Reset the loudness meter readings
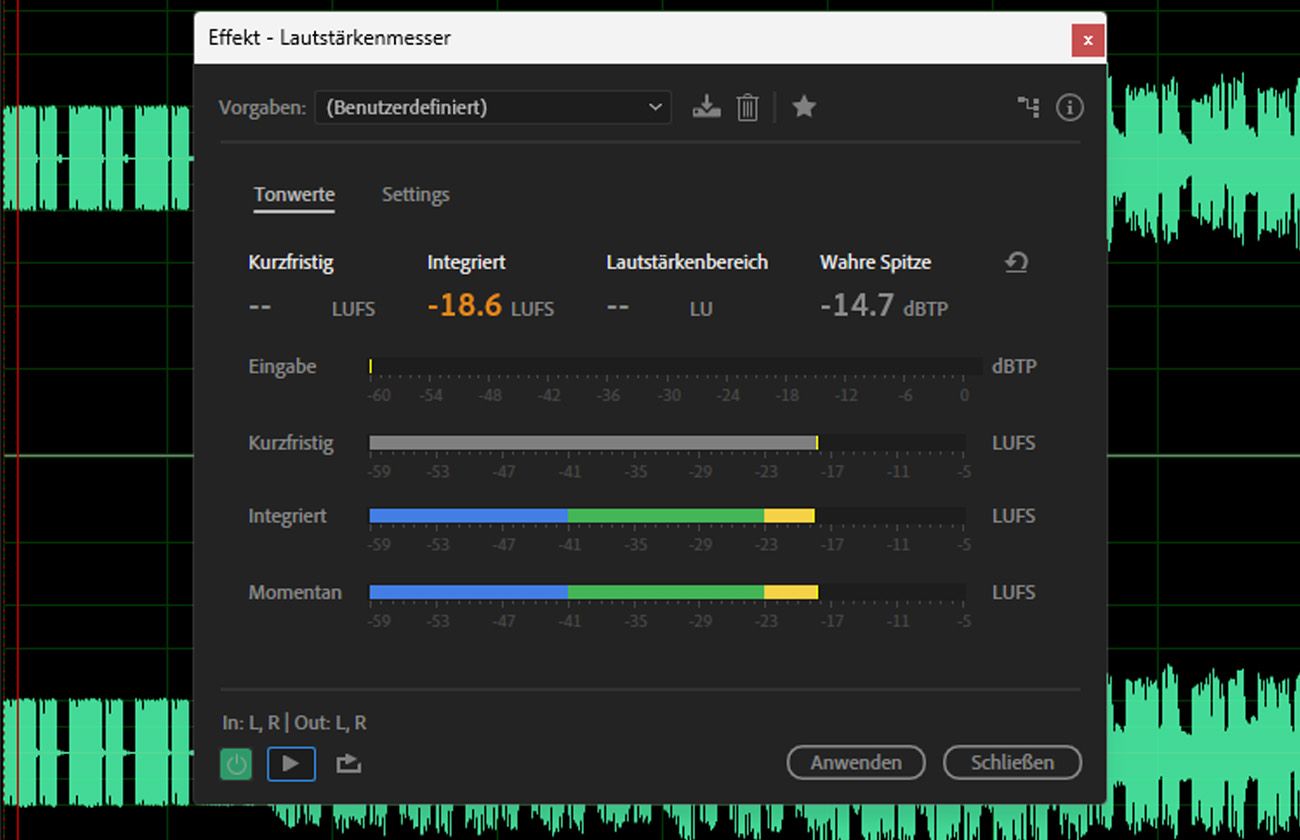Viewport: 1300px width, 840px height. 1016,262
